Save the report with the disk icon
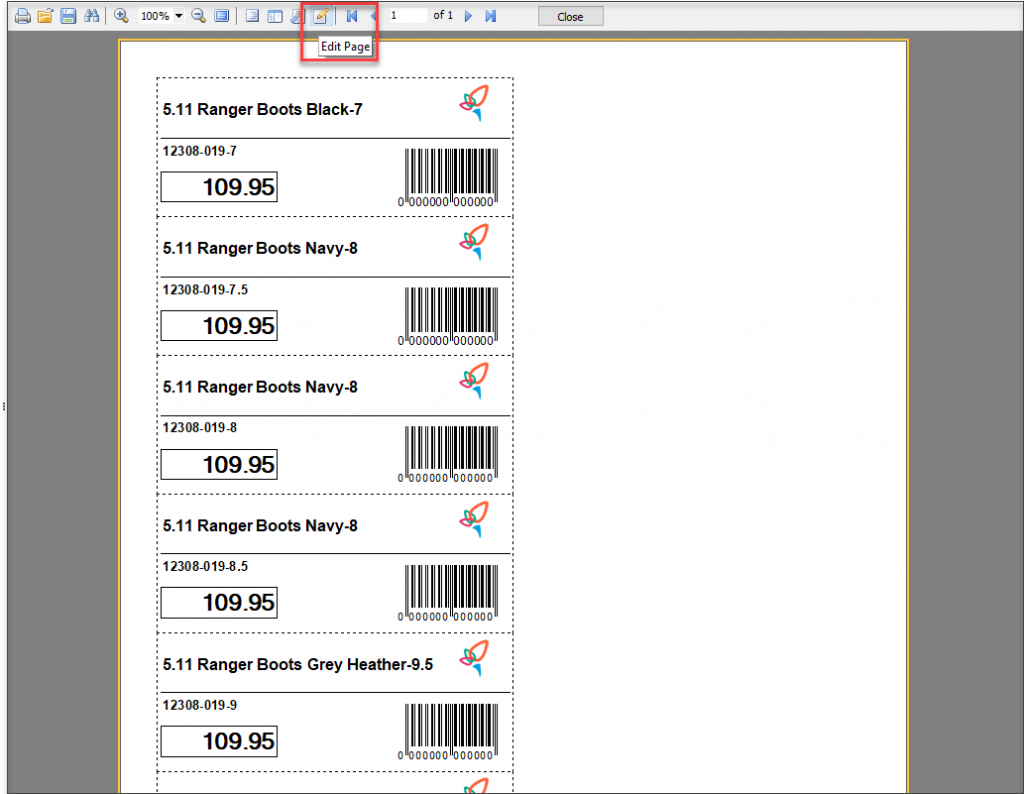Screen dimensions: 1024x794 [68, 16]
